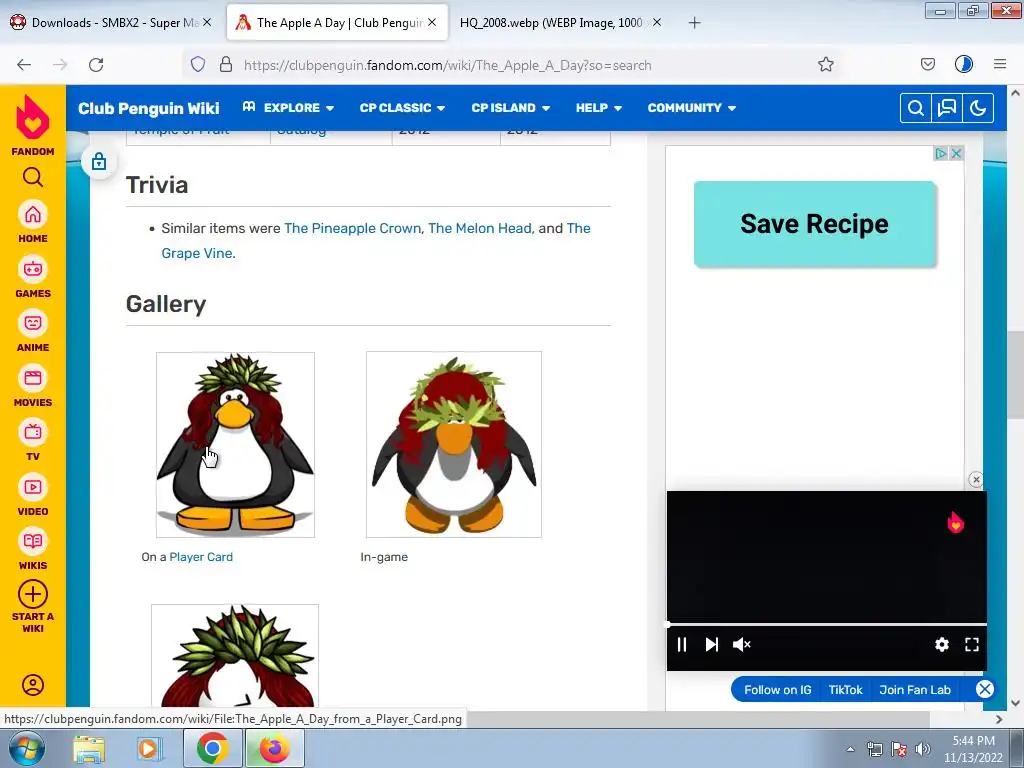Open The Pineapple Crown link
Image resolution: width=1024 pixels, height=768 pixels.
[353, 228]
